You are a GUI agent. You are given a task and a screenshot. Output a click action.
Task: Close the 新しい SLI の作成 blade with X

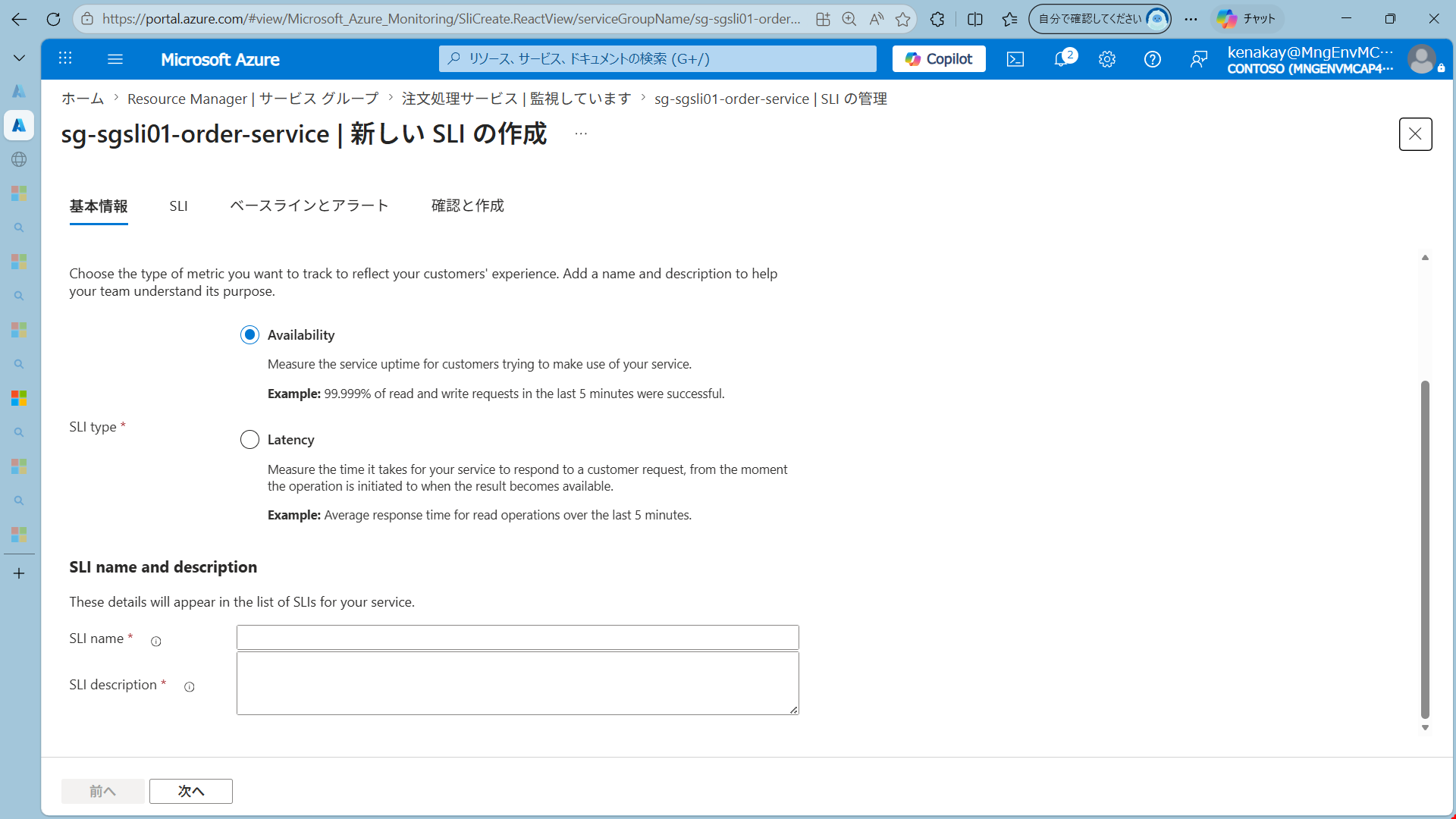1415,134
